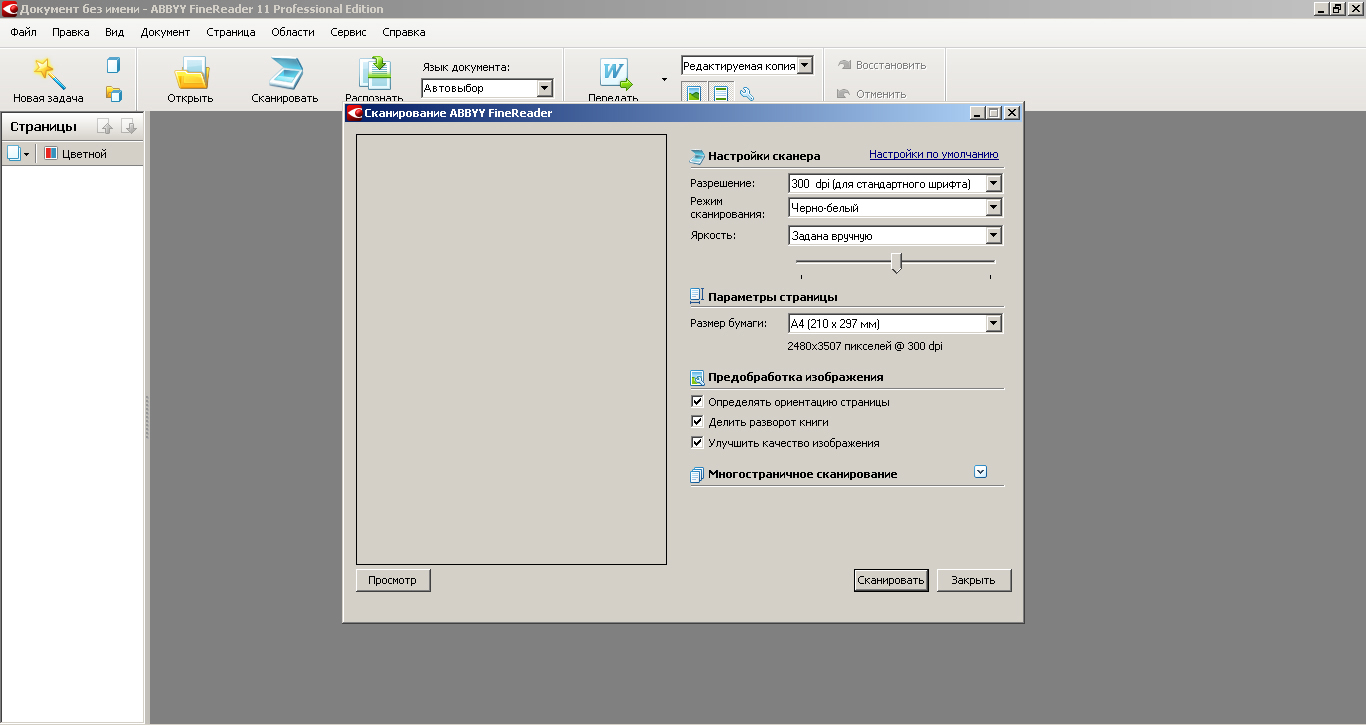The width and height of the screenshot is (1366, 725).
Task: Click the Многостраничное сканирование section icon
Action: click(697, 475)
